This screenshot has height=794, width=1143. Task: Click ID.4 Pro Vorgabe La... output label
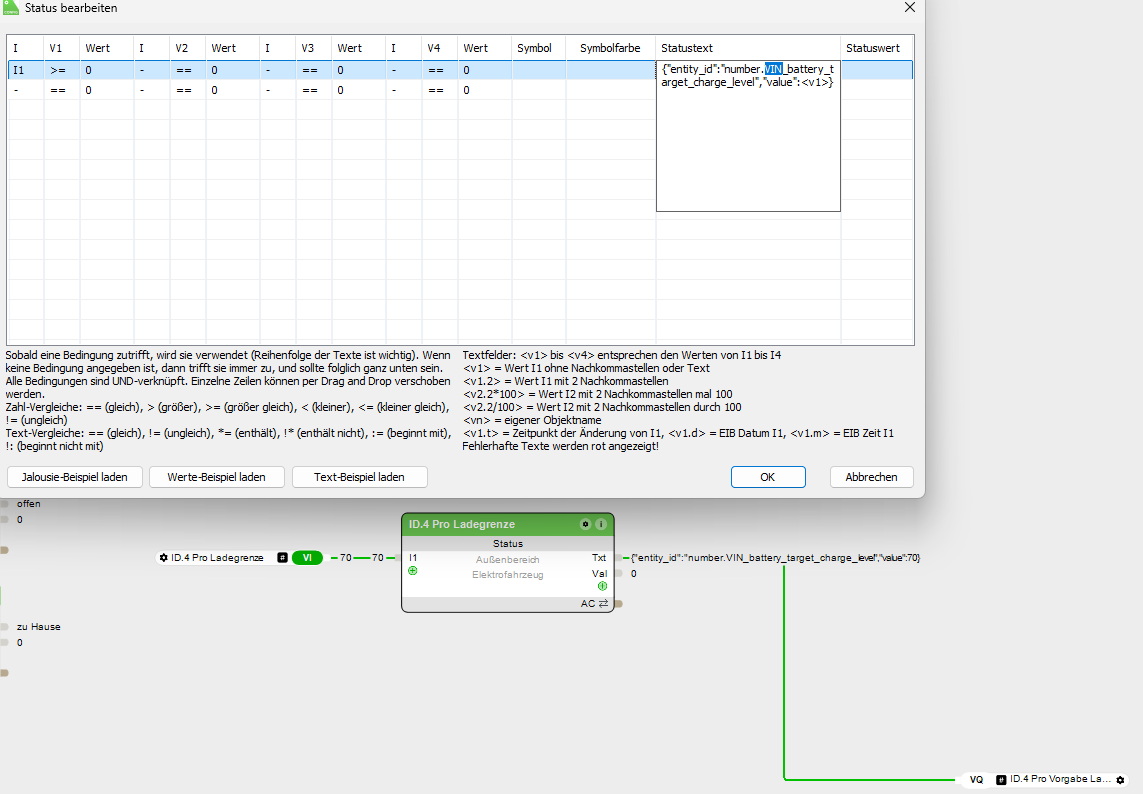(1060, 779)
